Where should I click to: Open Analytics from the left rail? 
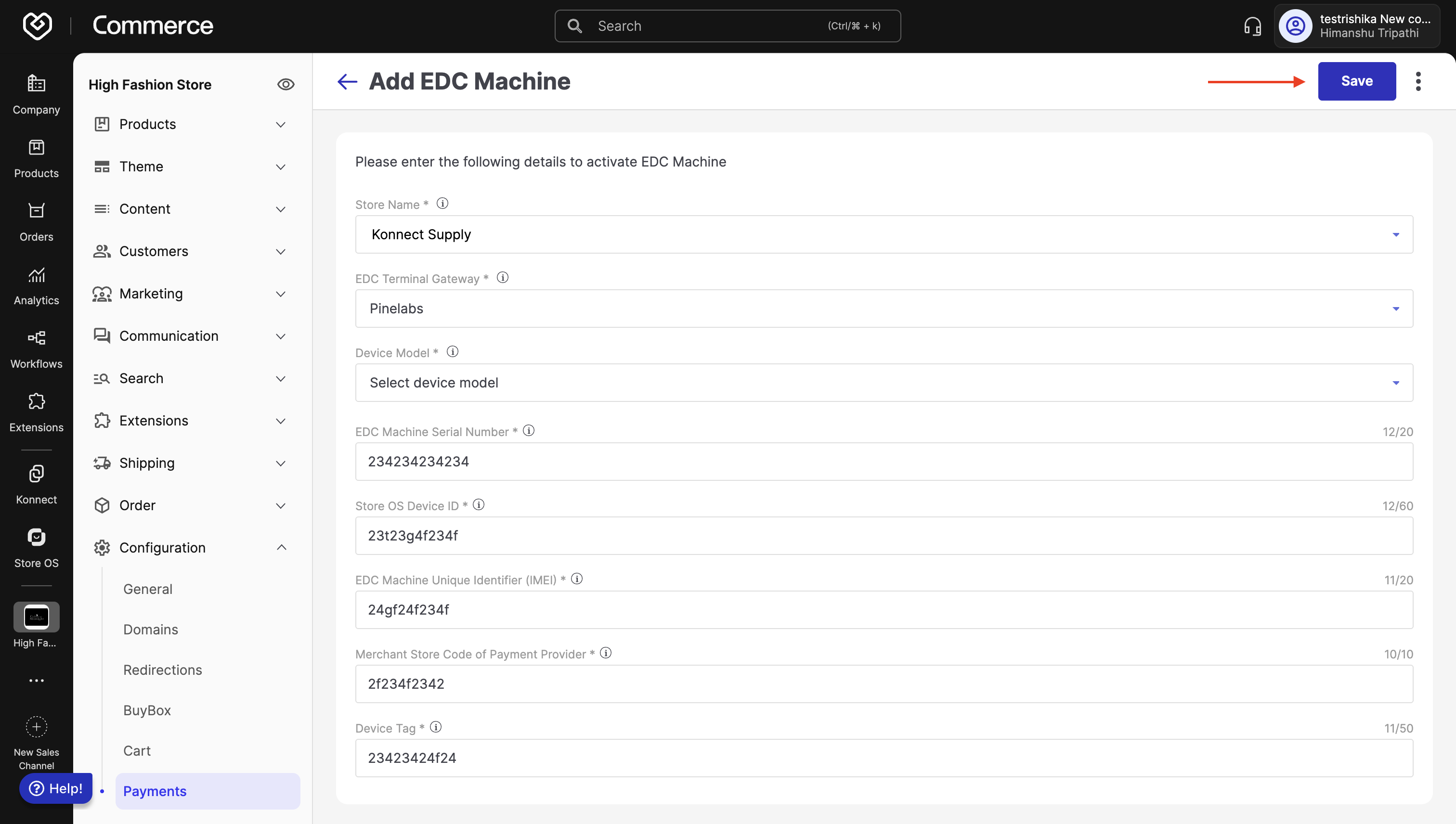(36, 285)
